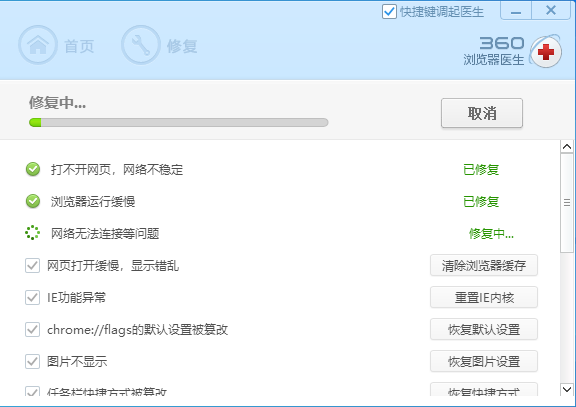Toggle checkbox for 网页打开缓慢，显示错乱
The width and height of the screenshot is (576, 407).
point(32,265)
